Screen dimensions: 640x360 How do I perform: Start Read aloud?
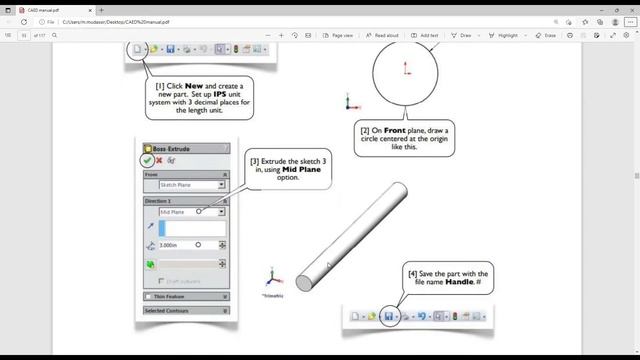click(382, 36)
